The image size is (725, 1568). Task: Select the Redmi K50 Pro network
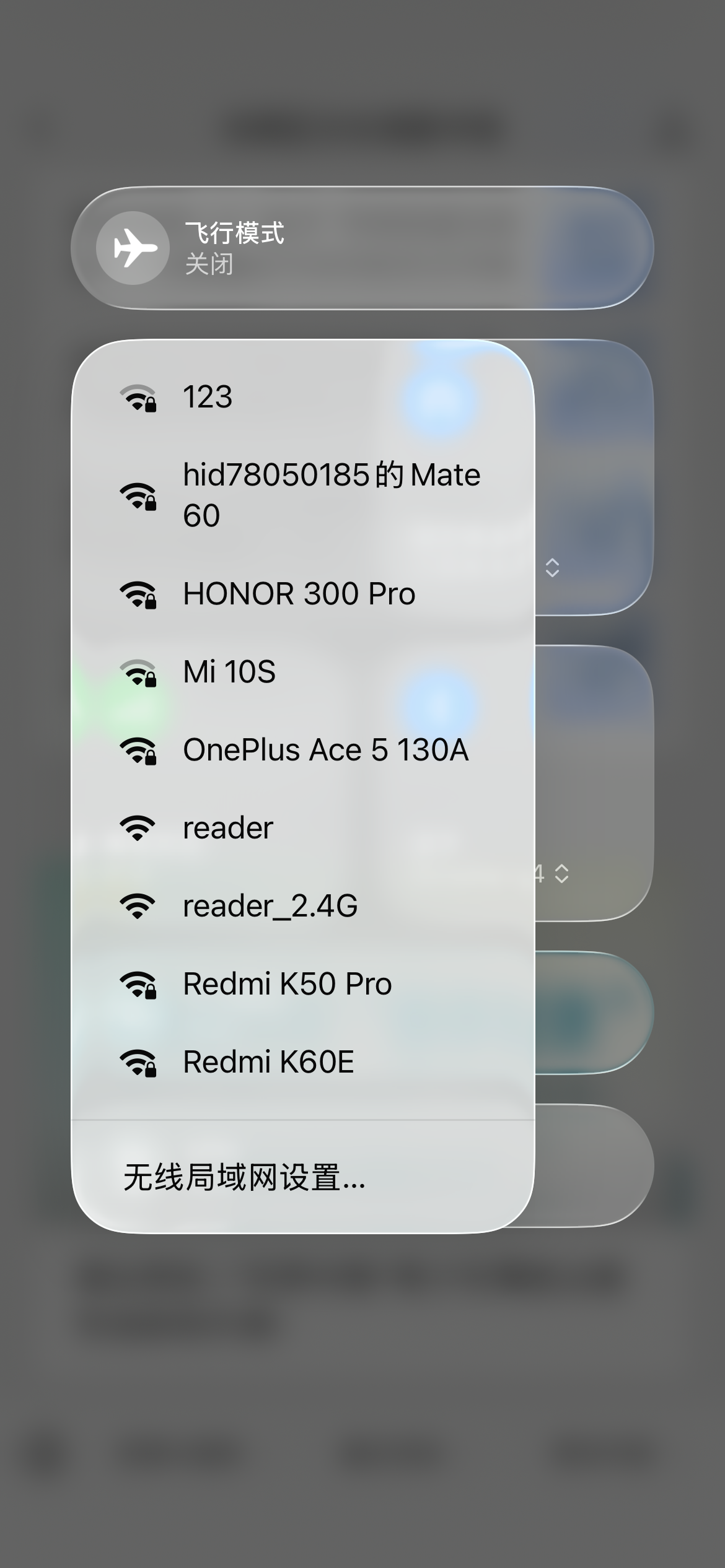coord(303,984)
